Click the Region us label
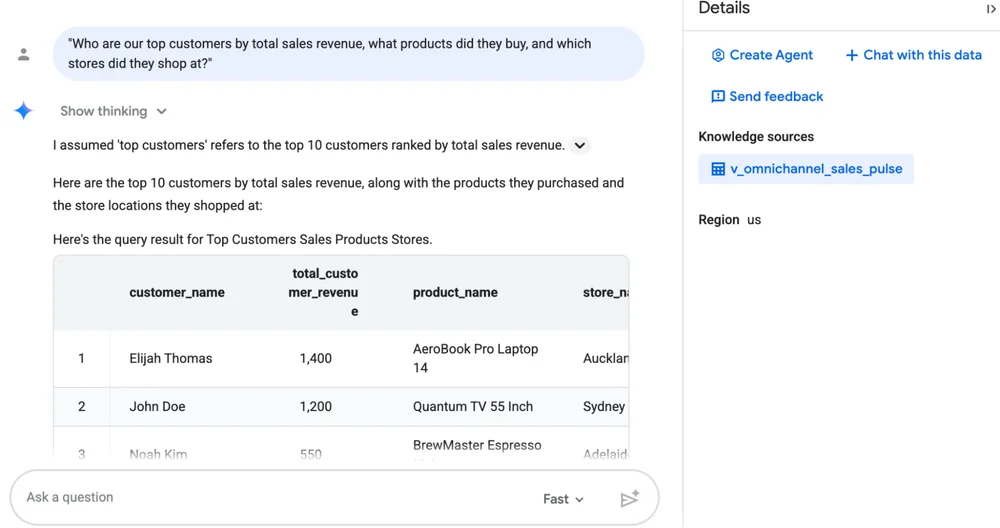The image size is (1000, 528). tap(730, 220)
